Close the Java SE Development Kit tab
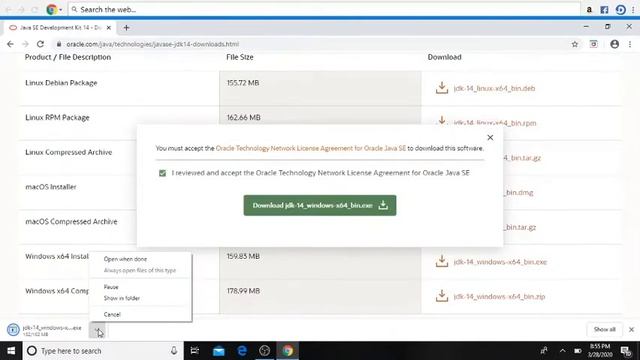Image resolution: width=640 pixels, height=360 pixels. click(x=109, y=28)
